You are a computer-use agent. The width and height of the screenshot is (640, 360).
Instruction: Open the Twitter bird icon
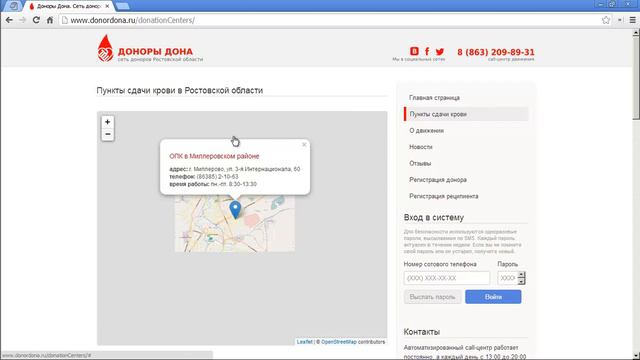(x=440, y=51)
